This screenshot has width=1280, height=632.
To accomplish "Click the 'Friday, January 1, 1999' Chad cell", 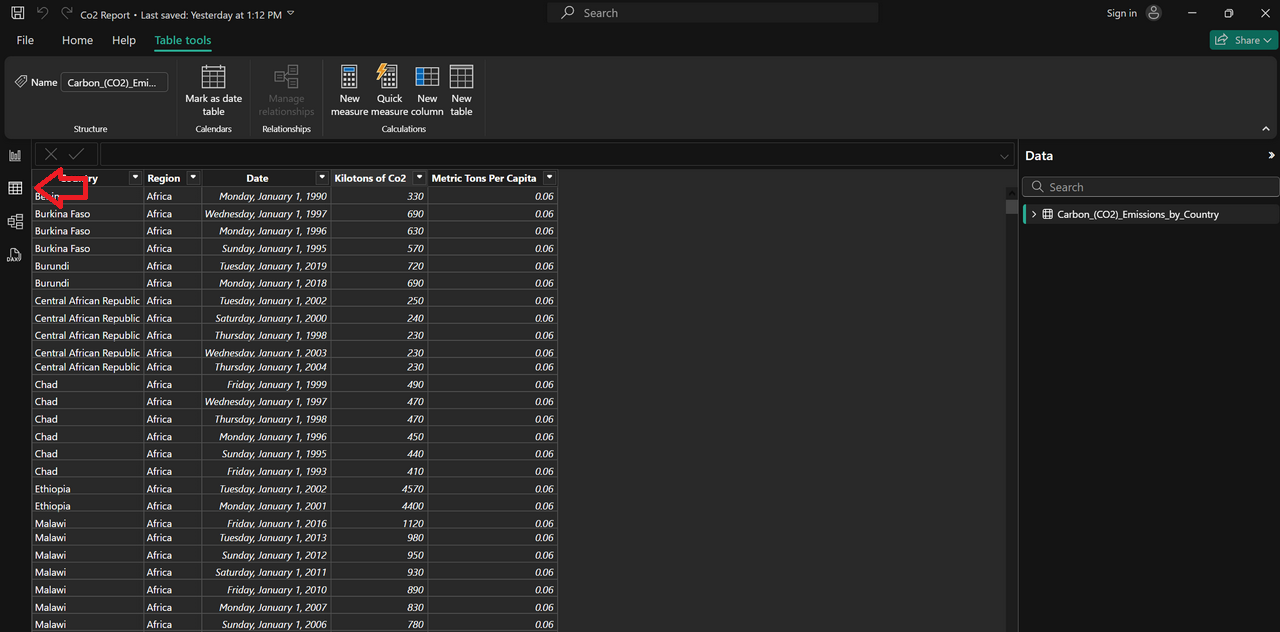I will click(x=266, y=384).
